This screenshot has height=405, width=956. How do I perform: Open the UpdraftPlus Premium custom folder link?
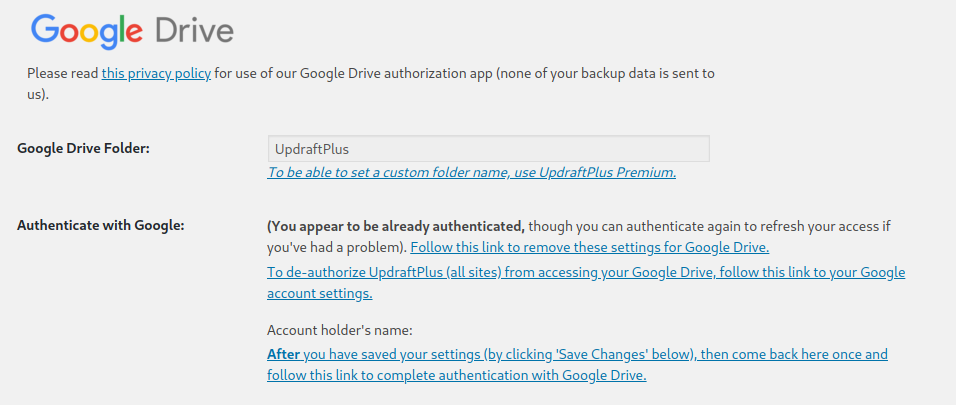(471, 173)
